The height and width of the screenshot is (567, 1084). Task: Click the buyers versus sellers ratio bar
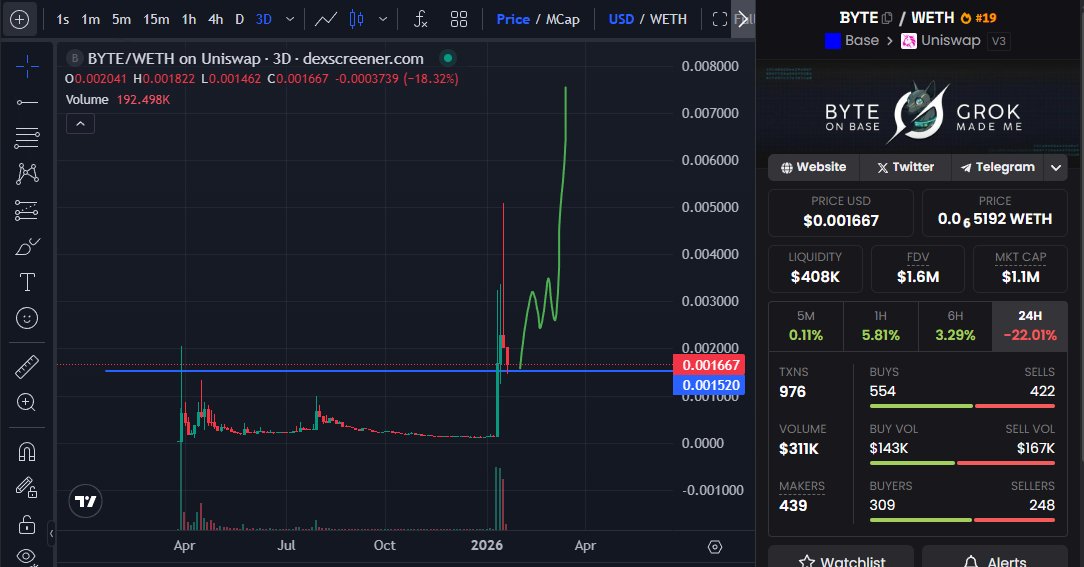coord(962,520)
